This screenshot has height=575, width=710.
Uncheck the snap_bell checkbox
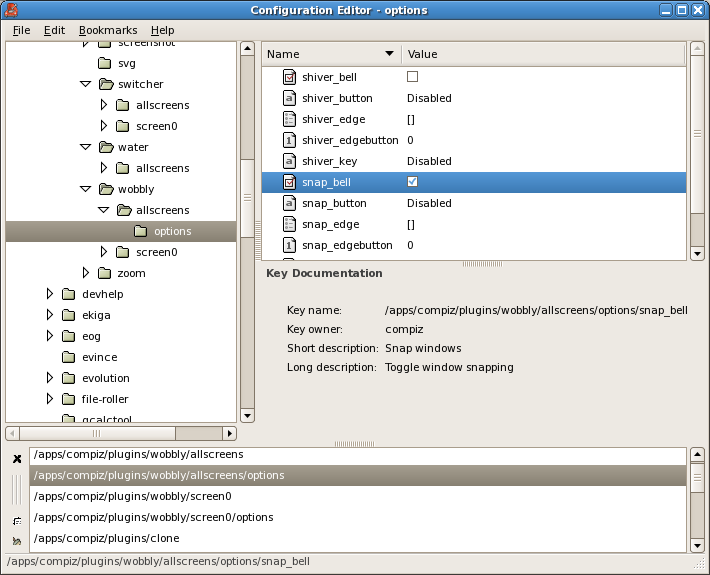[412, 182]
